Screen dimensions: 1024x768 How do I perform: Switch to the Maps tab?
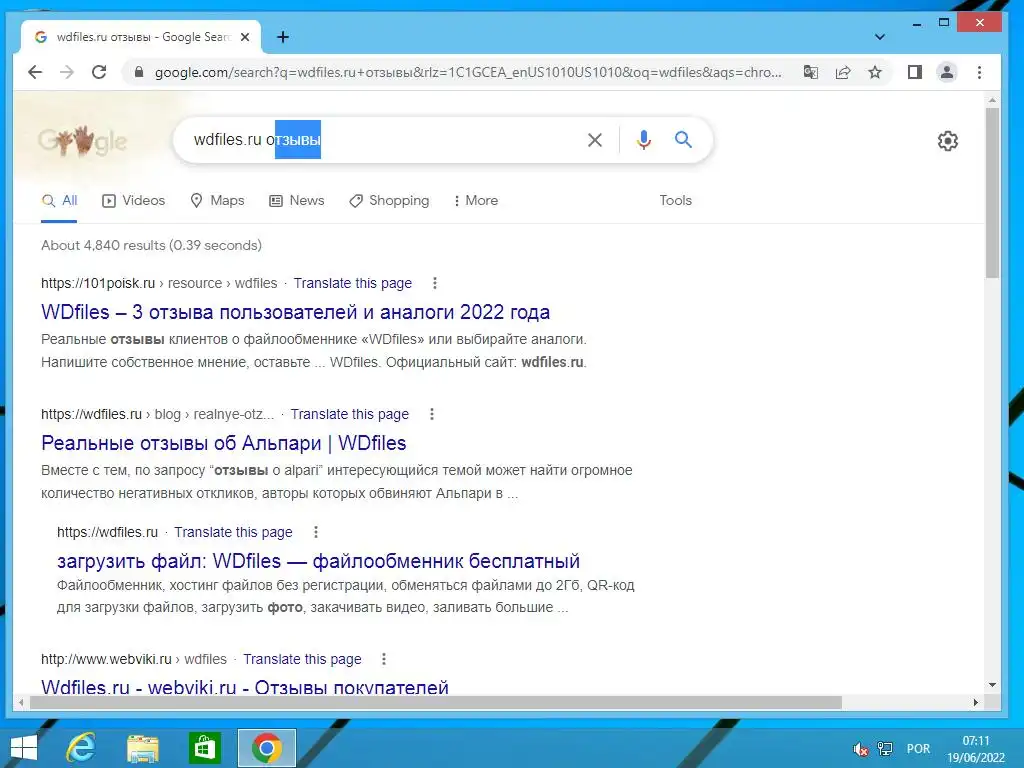(217, 200)
